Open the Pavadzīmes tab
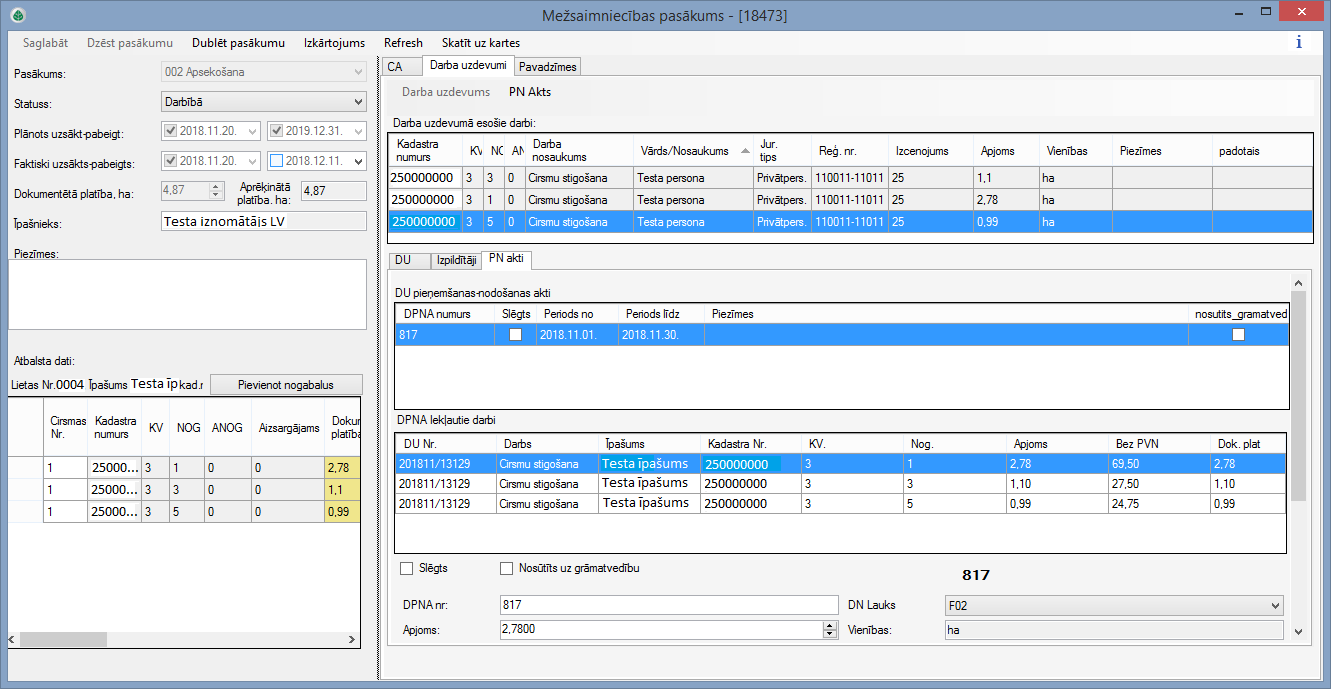Screen dimensions: 1331x689 pyautogui.click(x=548, y=67)
